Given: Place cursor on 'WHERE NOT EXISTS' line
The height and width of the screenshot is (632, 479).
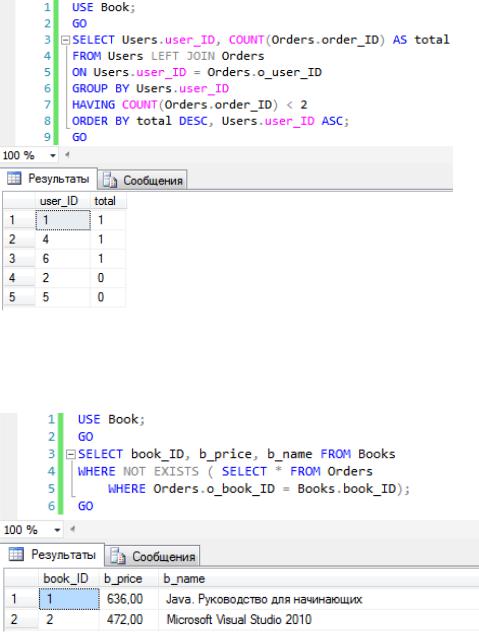Looking at the screenshot, I should [x=225, y=471].
